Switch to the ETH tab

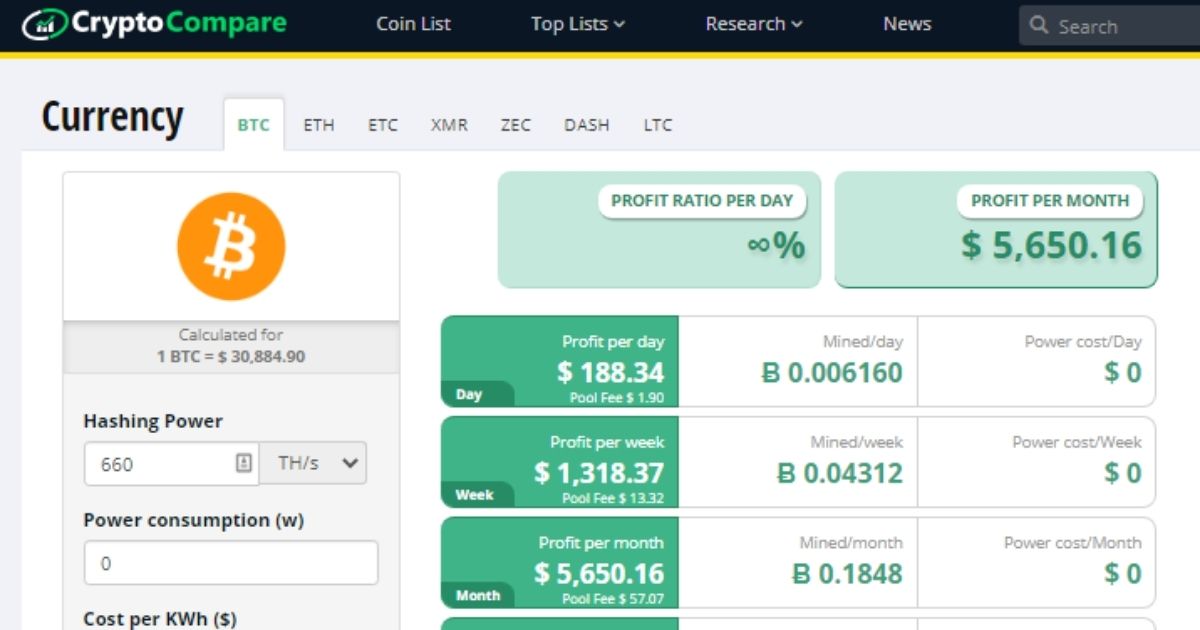coord(318,124)
